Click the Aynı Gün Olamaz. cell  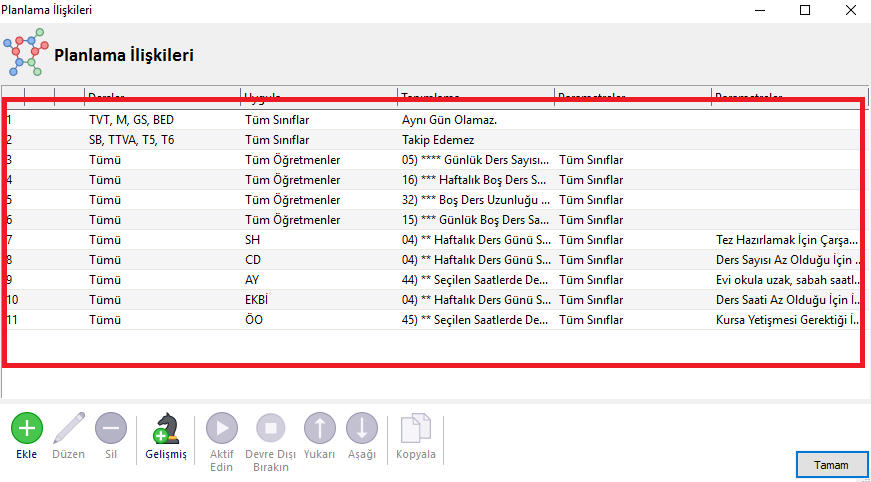[x=449, y=120]
